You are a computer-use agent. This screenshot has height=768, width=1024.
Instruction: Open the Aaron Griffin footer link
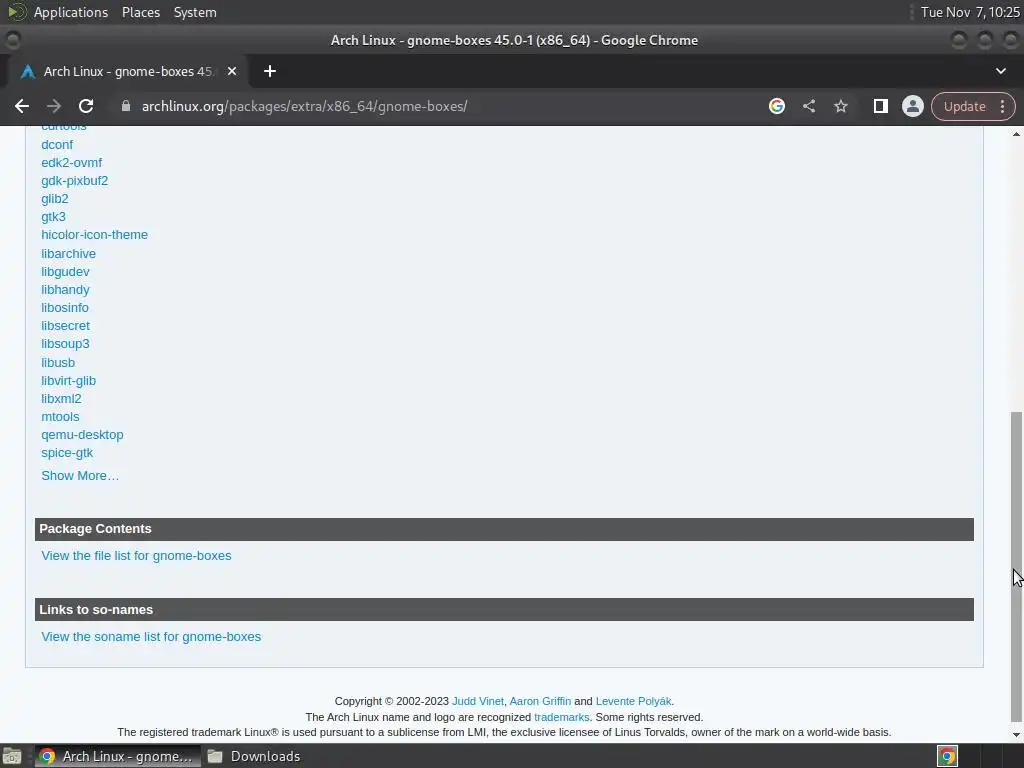540,701
